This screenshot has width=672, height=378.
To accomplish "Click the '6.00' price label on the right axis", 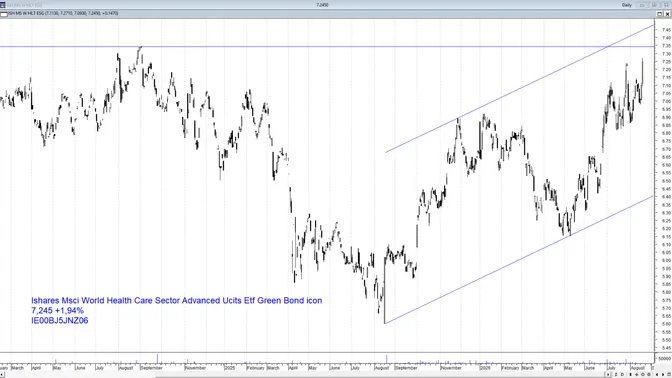I will point(666,261).
